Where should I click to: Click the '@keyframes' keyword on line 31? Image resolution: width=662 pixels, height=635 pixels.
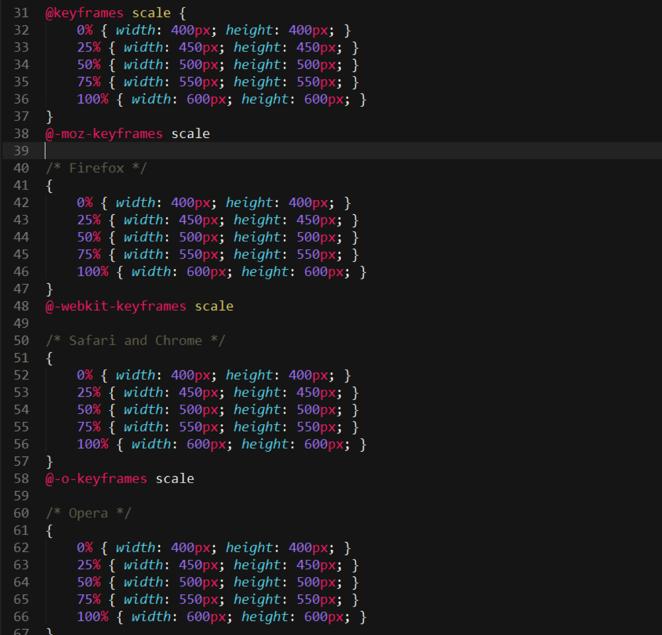point(84,13)
